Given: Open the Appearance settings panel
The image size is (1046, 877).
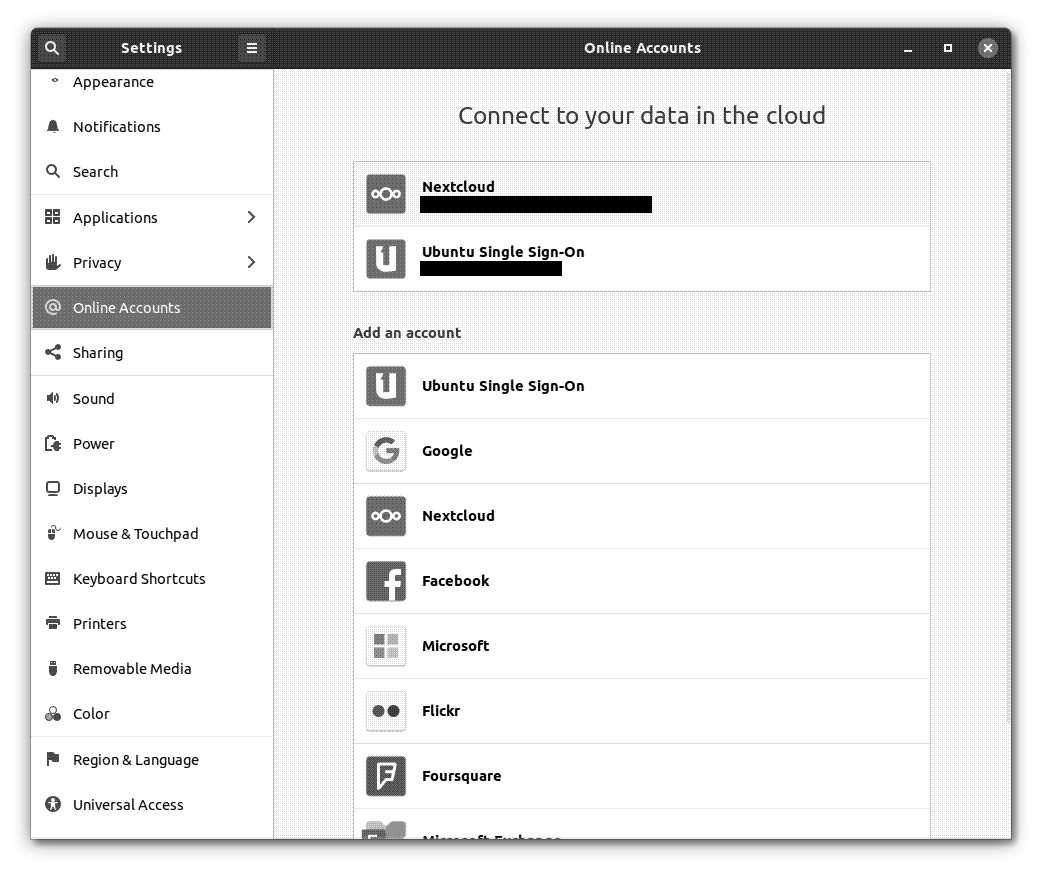Looking at the screenshot, I should 152,83.
